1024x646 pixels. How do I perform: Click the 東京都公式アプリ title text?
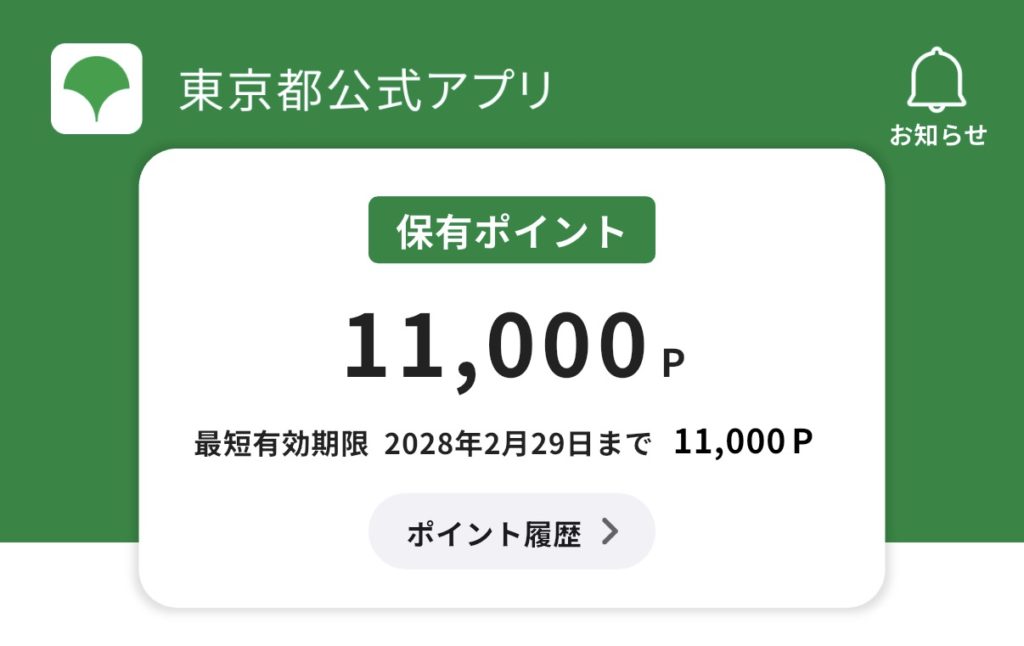(x=366, y=91)
